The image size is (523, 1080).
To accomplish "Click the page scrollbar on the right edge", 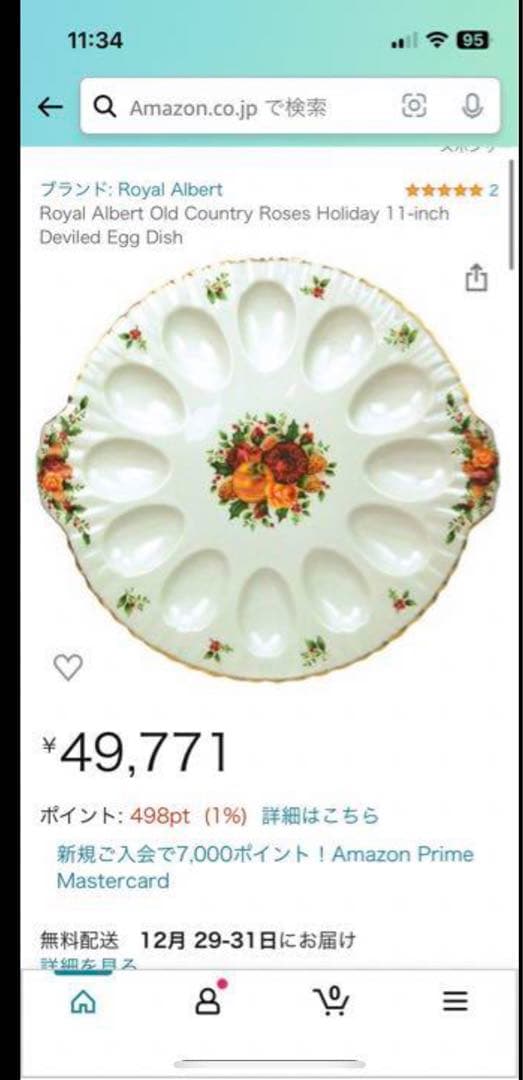I will click(511, 214).
